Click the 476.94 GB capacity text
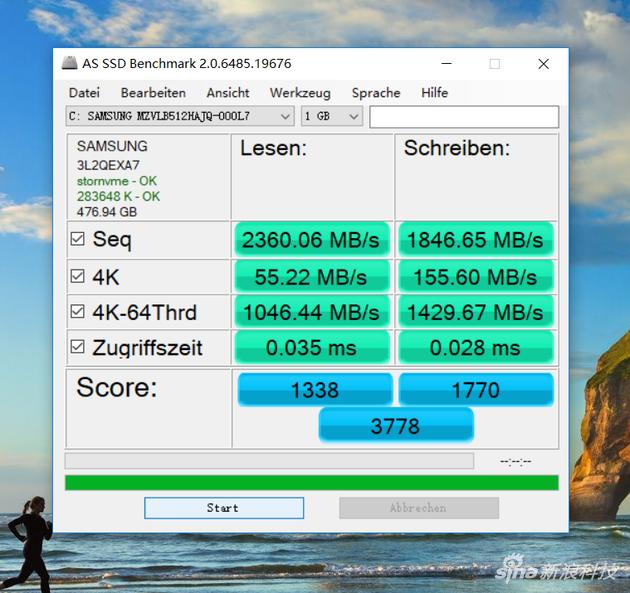The image size is (630, 593). pos(107,212)
